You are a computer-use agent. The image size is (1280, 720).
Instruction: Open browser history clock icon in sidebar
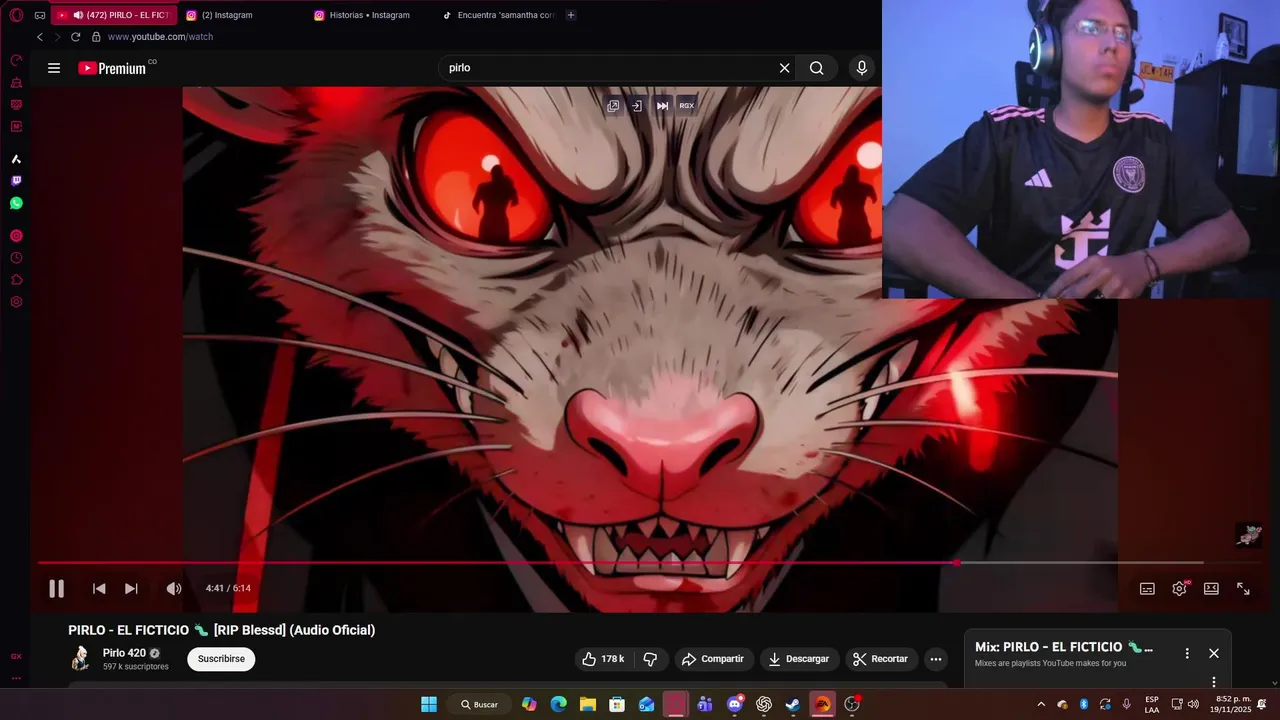click(16, 258)
